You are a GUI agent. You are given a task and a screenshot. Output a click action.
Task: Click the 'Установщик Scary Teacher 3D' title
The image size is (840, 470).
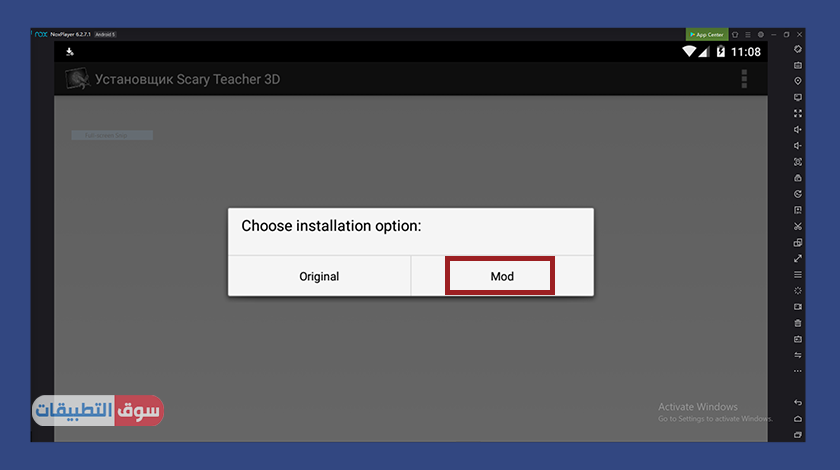188,79
